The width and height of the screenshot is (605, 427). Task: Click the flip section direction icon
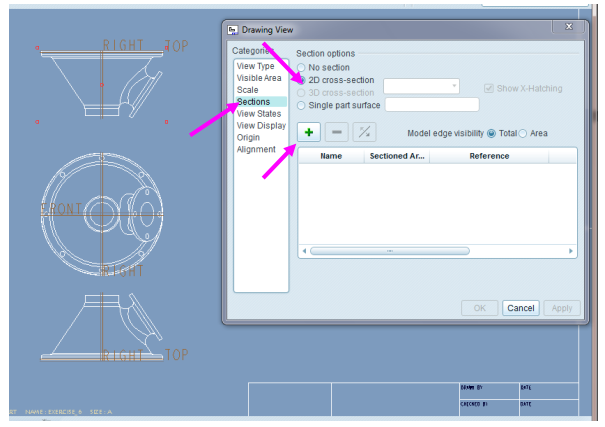[366, 132]
